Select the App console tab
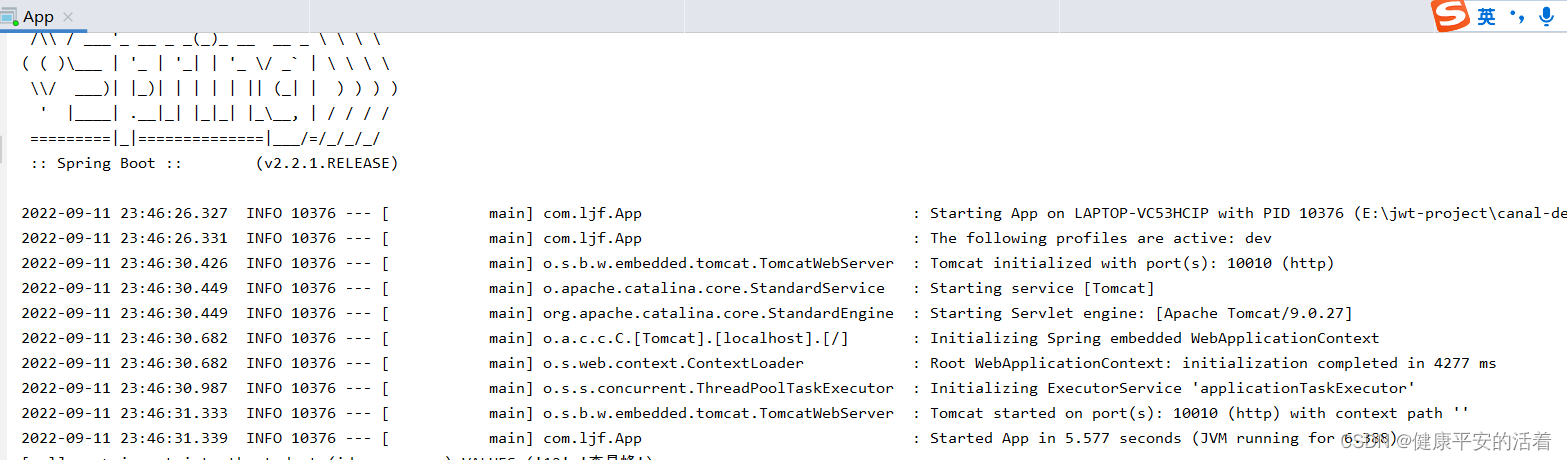Image resolution: width=1567 pixels, height=460 pixels. click(39, 17)
